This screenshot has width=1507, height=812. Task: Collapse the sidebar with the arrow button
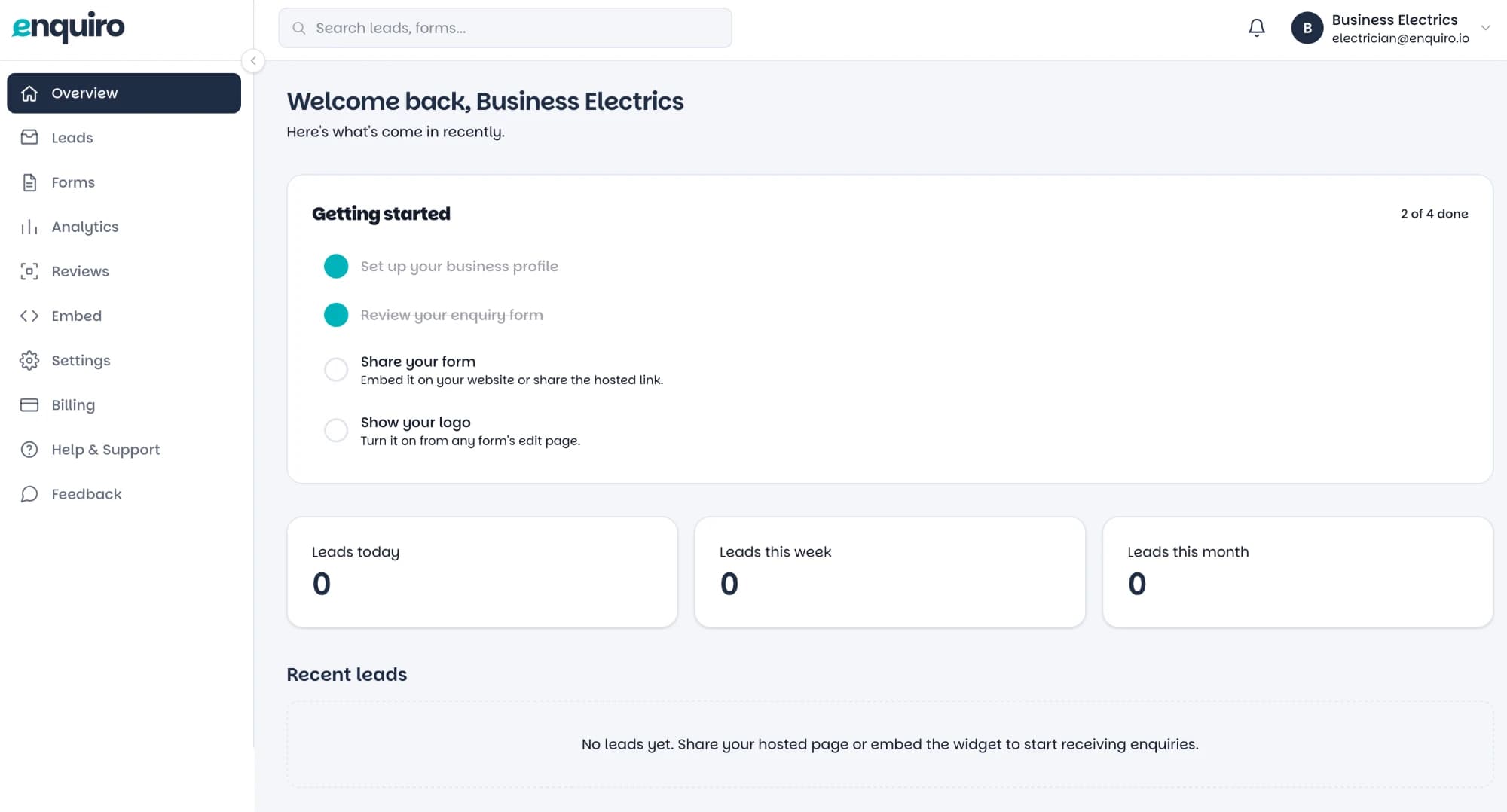(x=253, y=60)
